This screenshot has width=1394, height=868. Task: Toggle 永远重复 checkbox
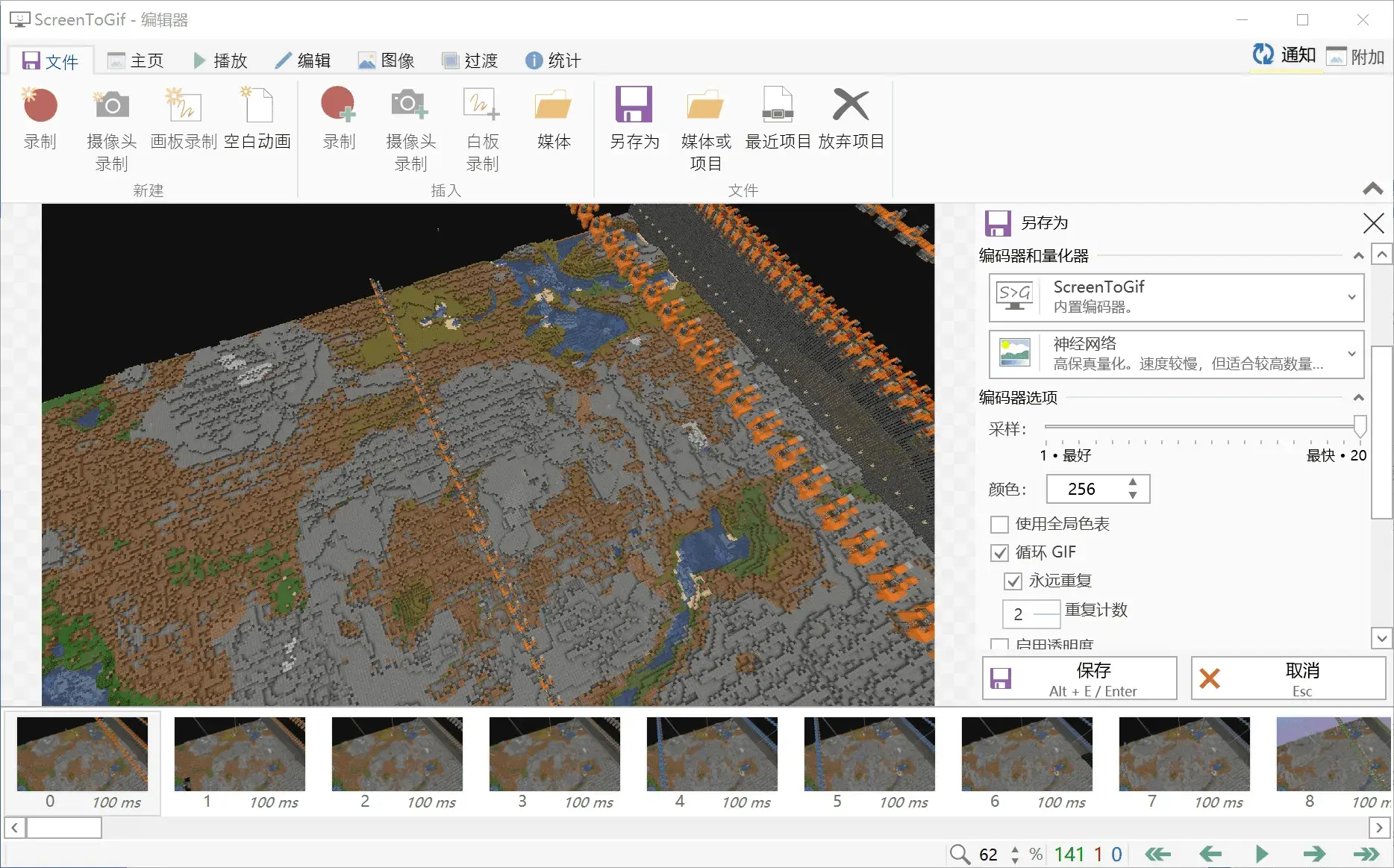coord(1013,581)
